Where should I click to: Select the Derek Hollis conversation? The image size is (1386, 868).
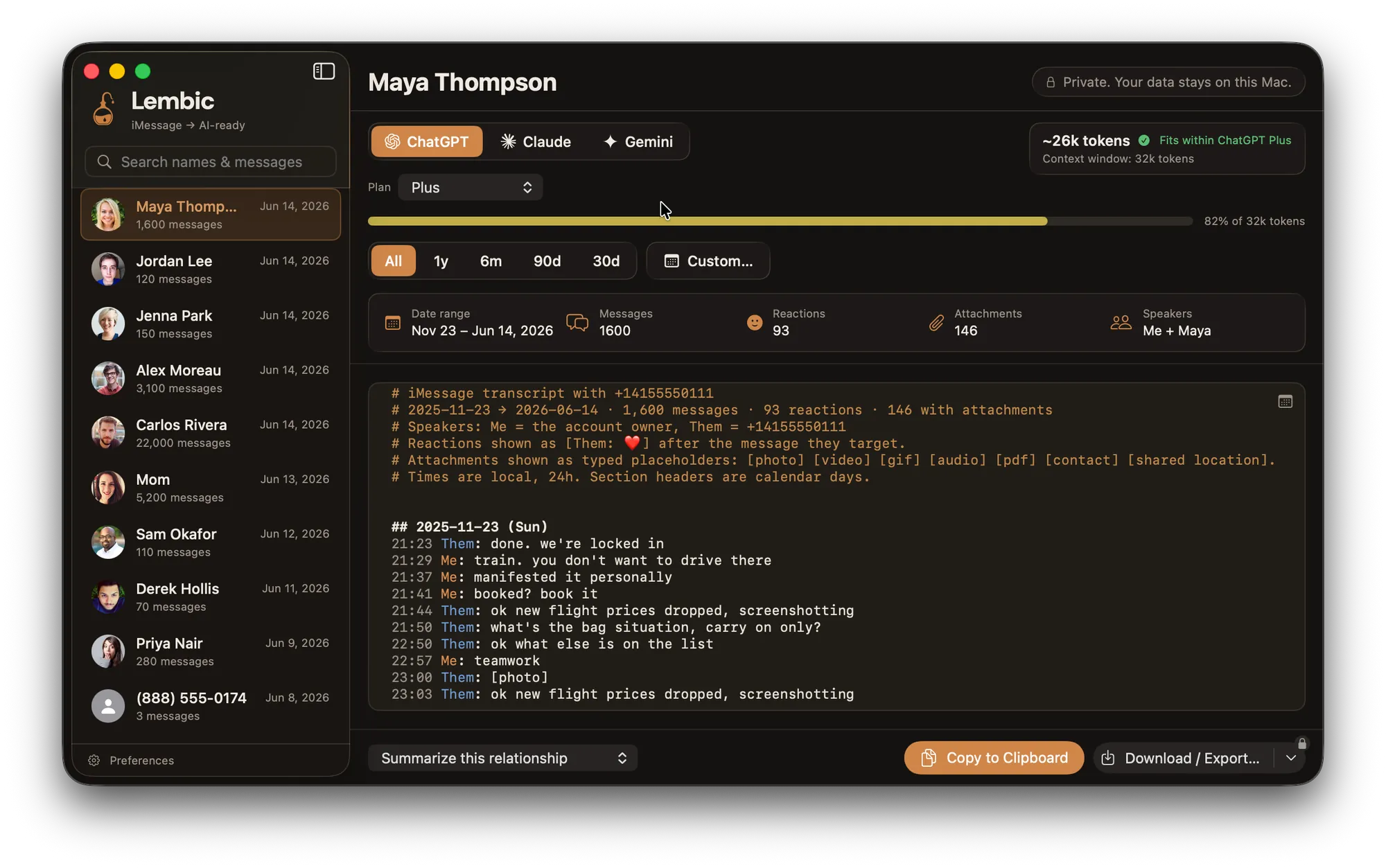(211, 597)
